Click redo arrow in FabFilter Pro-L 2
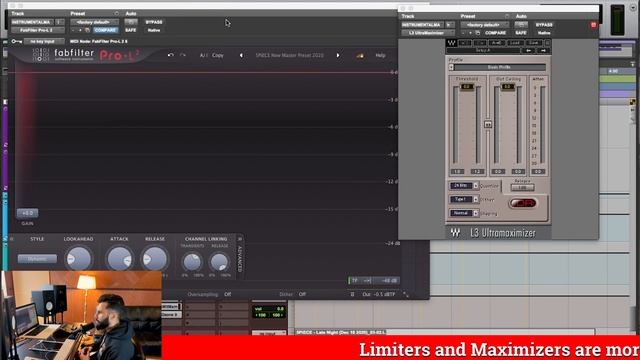 click(x=183, y=55)
